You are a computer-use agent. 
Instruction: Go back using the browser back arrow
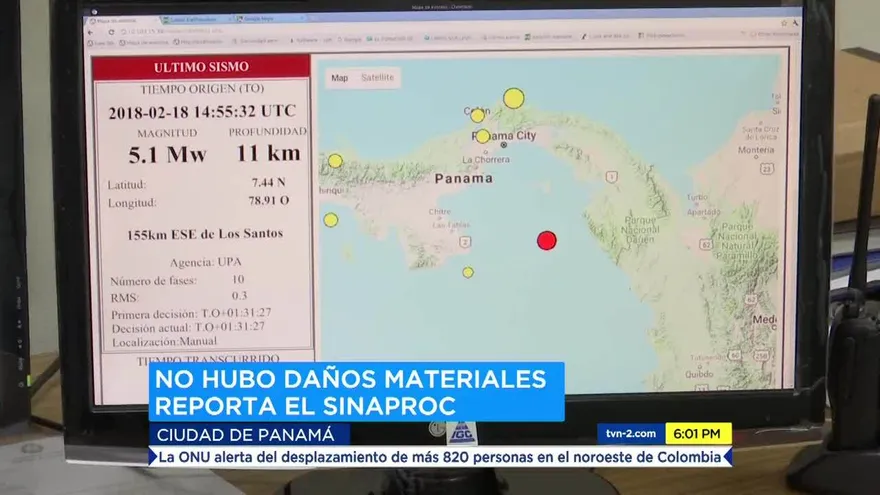pos(91,33)
